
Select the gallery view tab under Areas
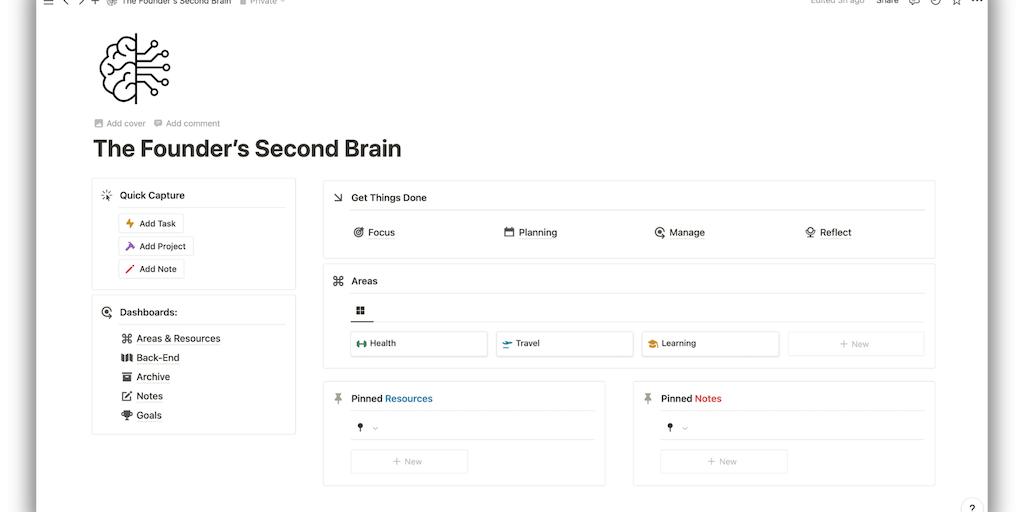coord(360,311)
